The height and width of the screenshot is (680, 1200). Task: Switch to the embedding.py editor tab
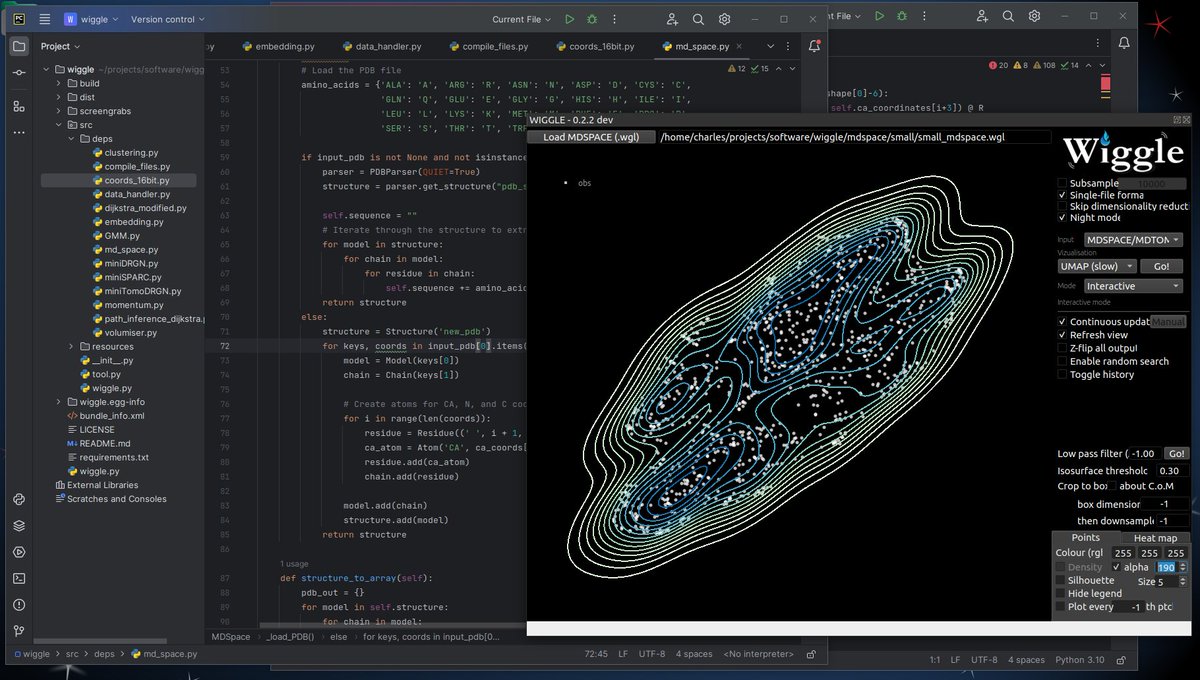[284, 46]
